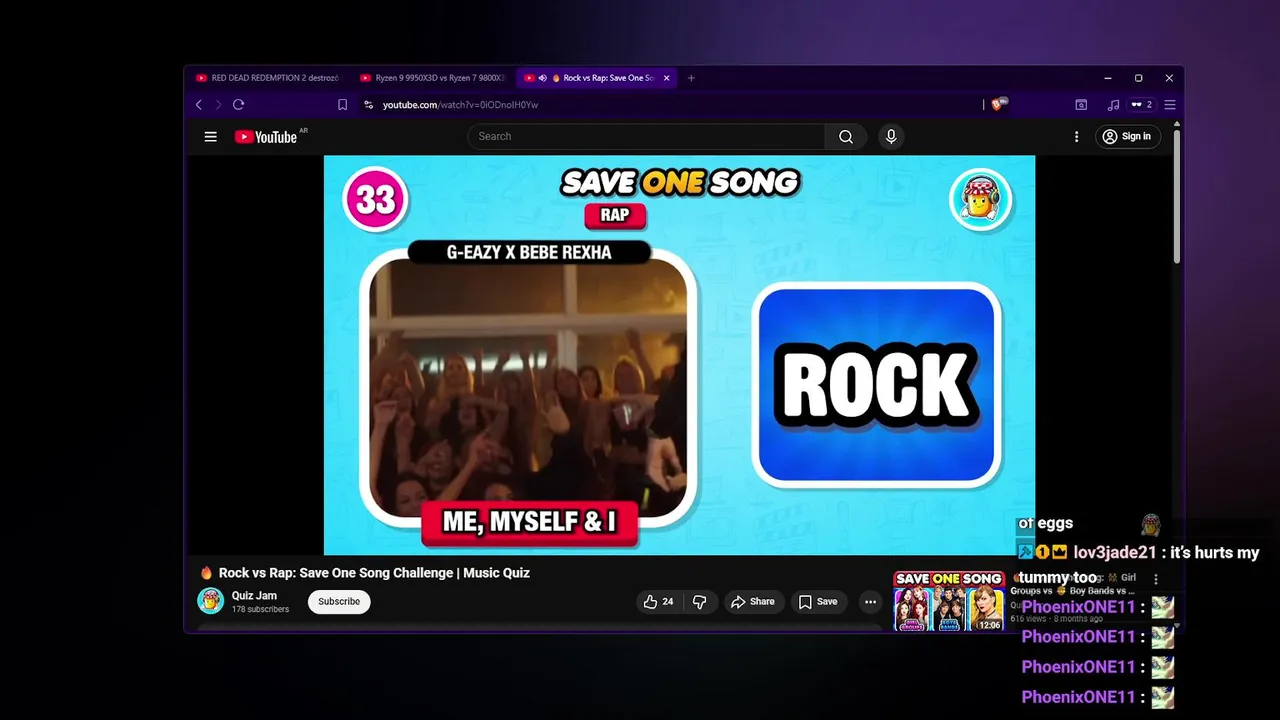Open the browser main menu
The image size is (1280, 720).
point(1170,105)
